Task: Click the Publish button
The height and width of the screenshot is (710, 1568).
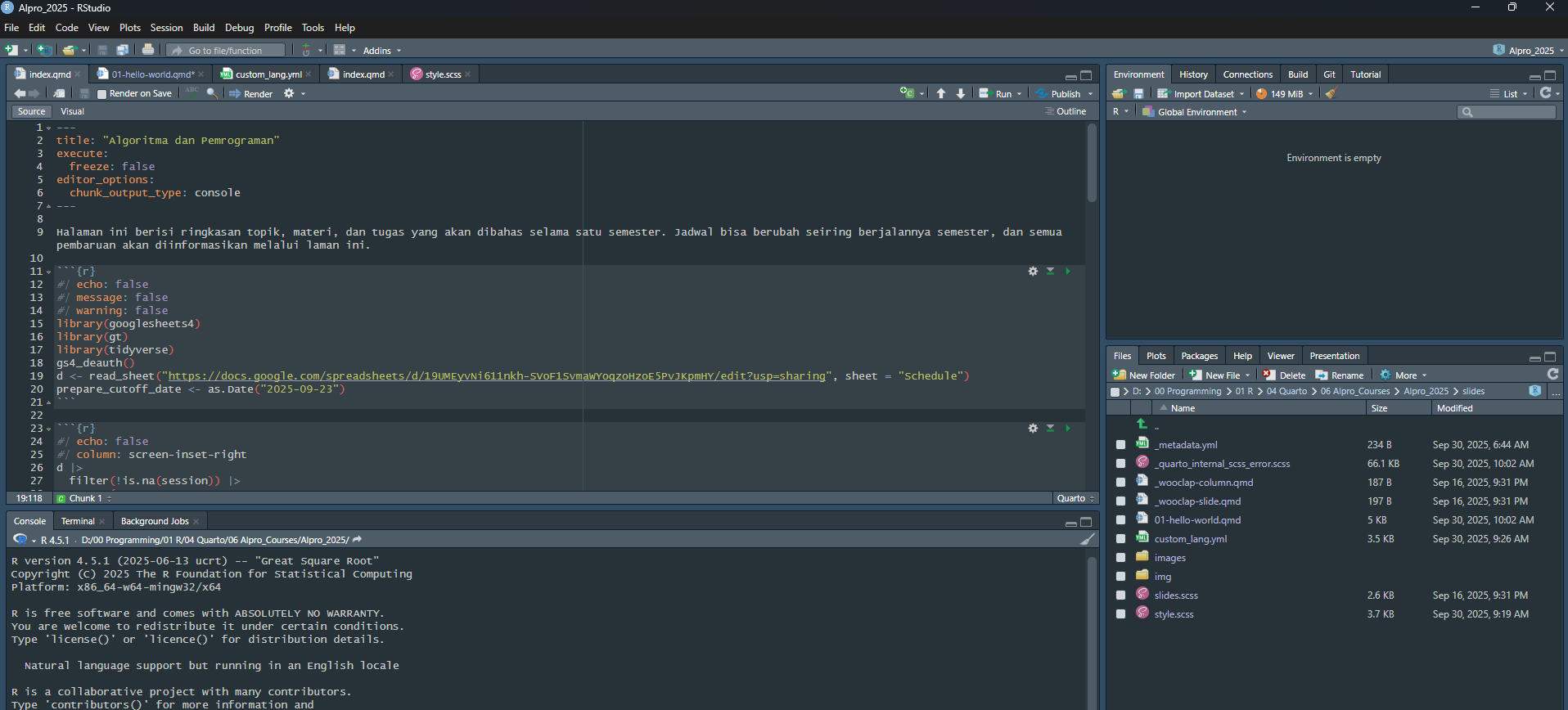Action: 1064,94
